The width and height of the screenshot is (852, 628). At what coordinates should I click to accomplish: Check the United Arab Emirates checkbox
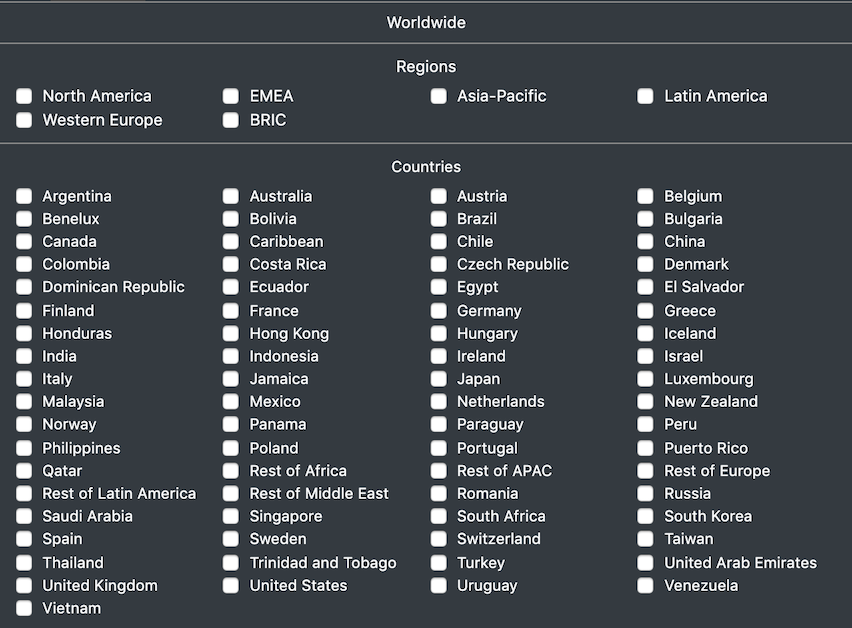pos(646,563)
